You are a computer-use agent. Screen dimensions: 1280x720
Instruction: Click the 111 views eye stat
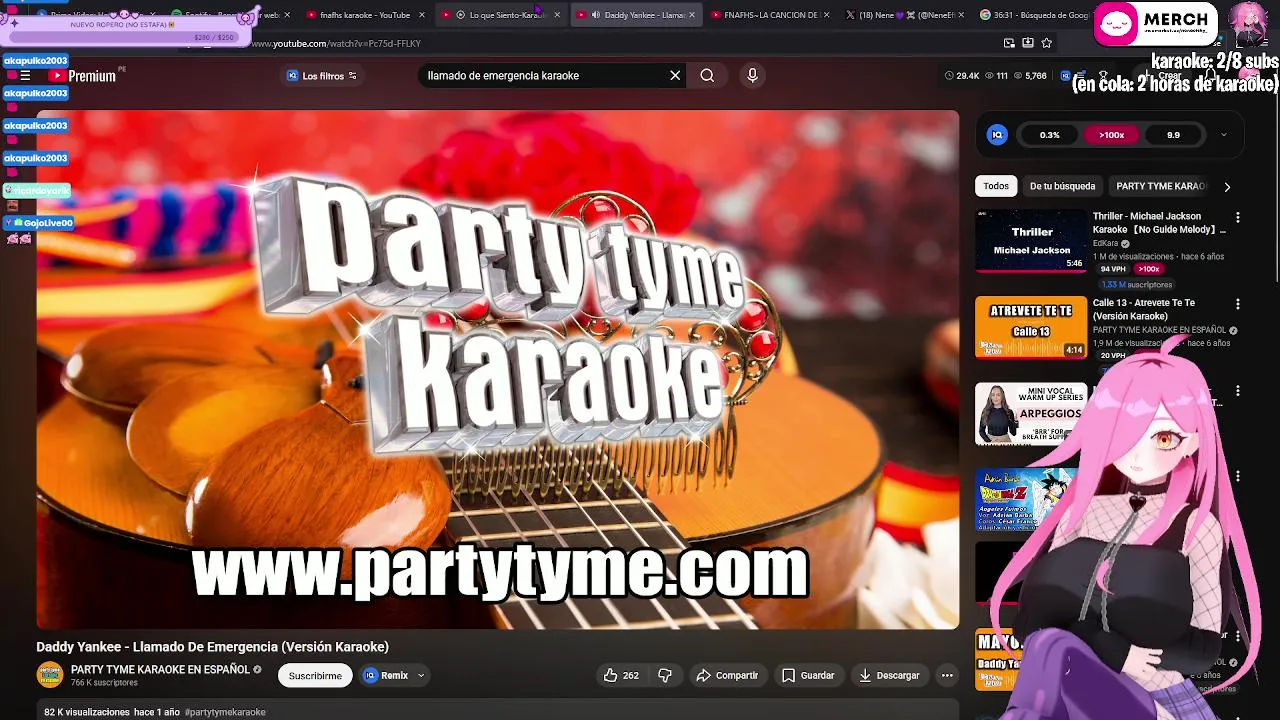coord(996,76)
